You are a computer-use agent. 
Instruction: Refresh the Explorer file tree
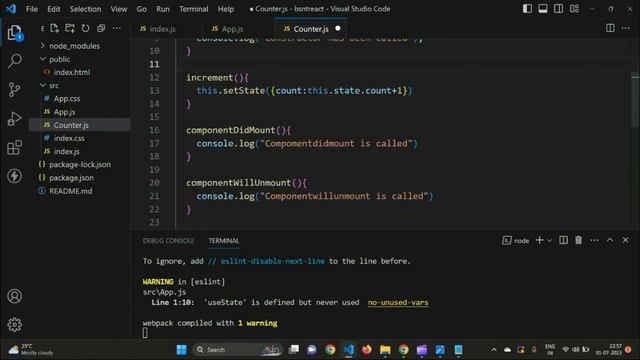(x=85, y=28)
